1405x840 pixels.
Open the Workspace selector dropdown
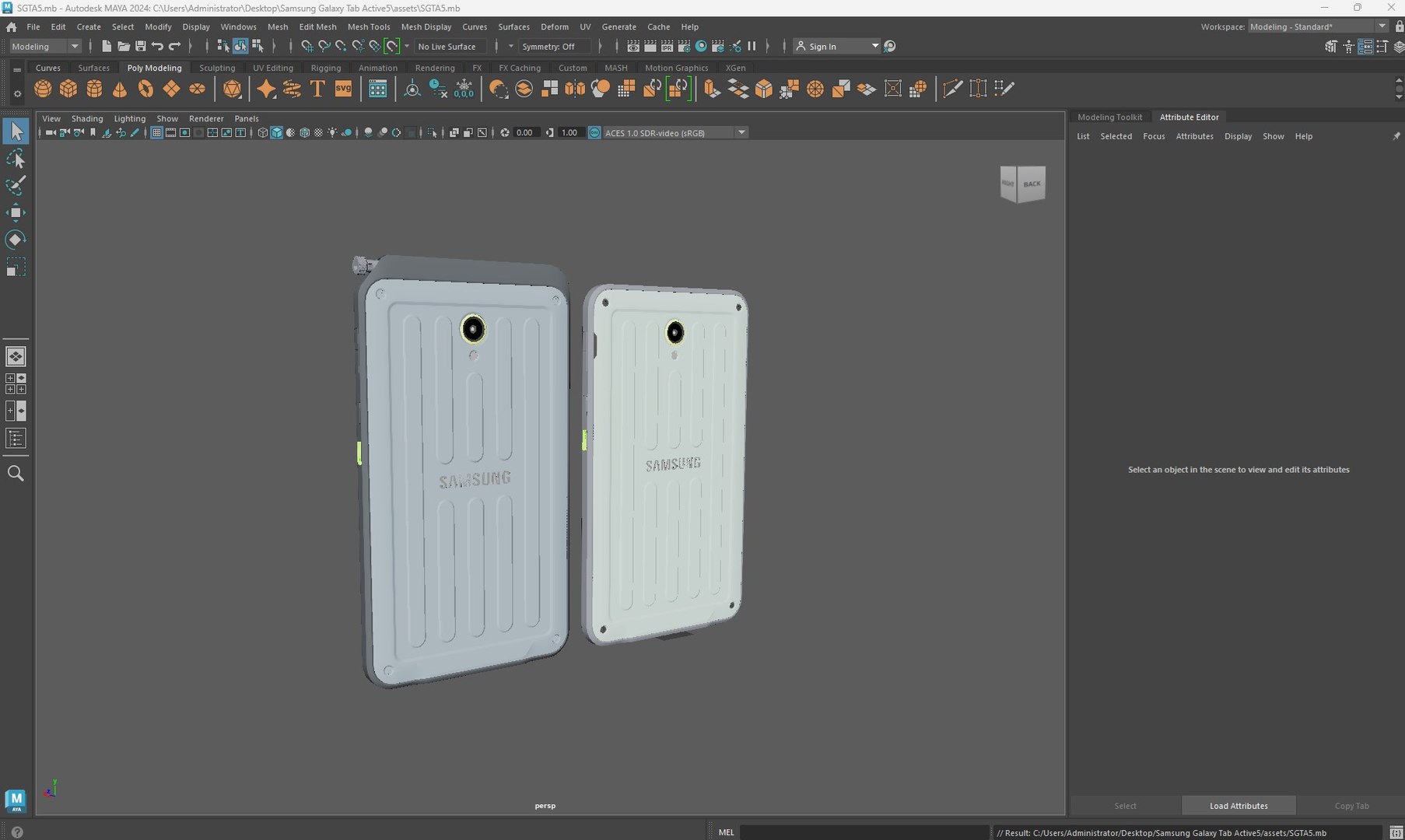(1318, 26)
